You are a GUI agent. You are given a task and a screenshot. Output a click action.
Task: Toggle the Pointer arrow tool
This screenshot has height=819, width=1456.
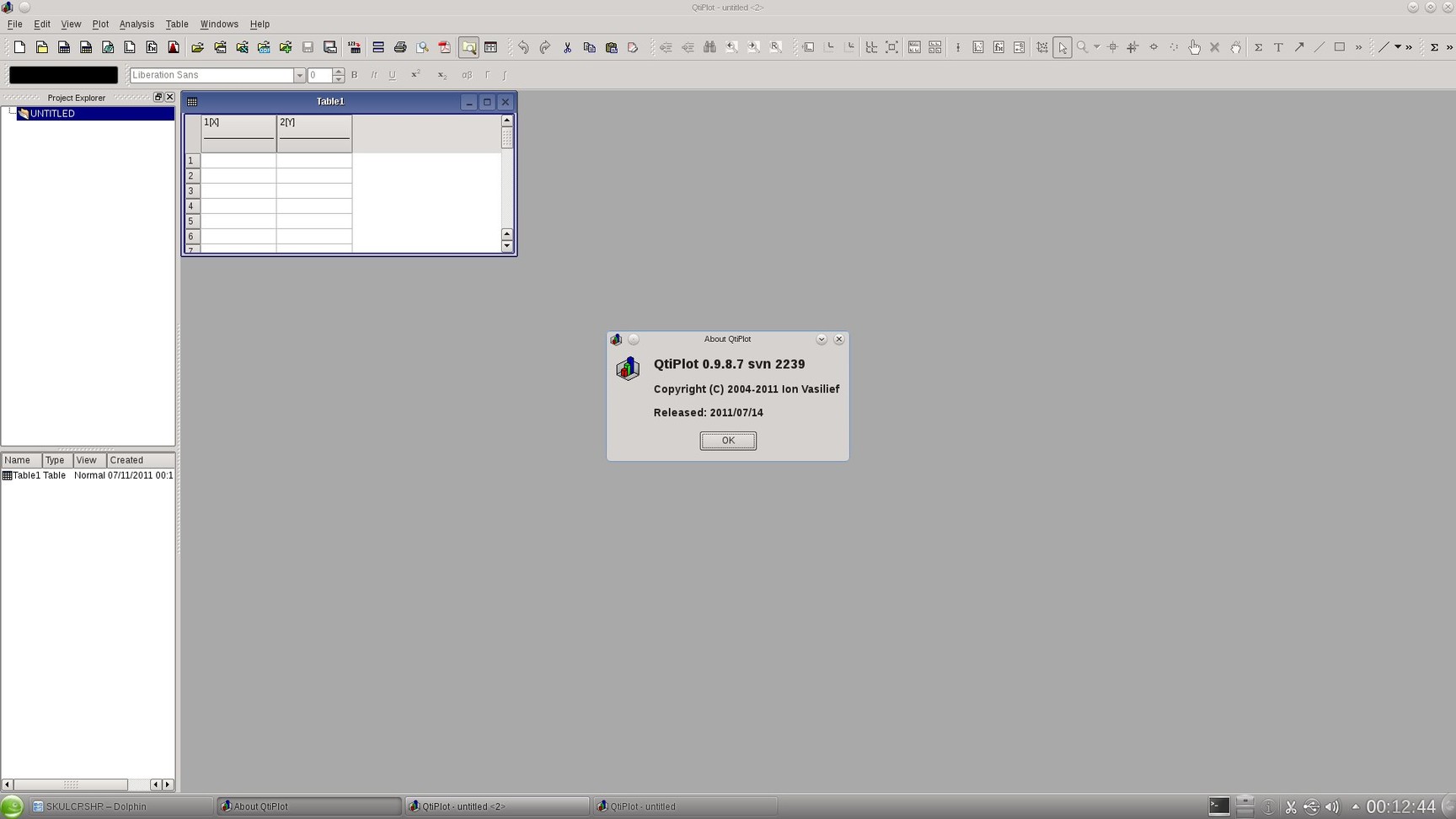click(1063, 47)
